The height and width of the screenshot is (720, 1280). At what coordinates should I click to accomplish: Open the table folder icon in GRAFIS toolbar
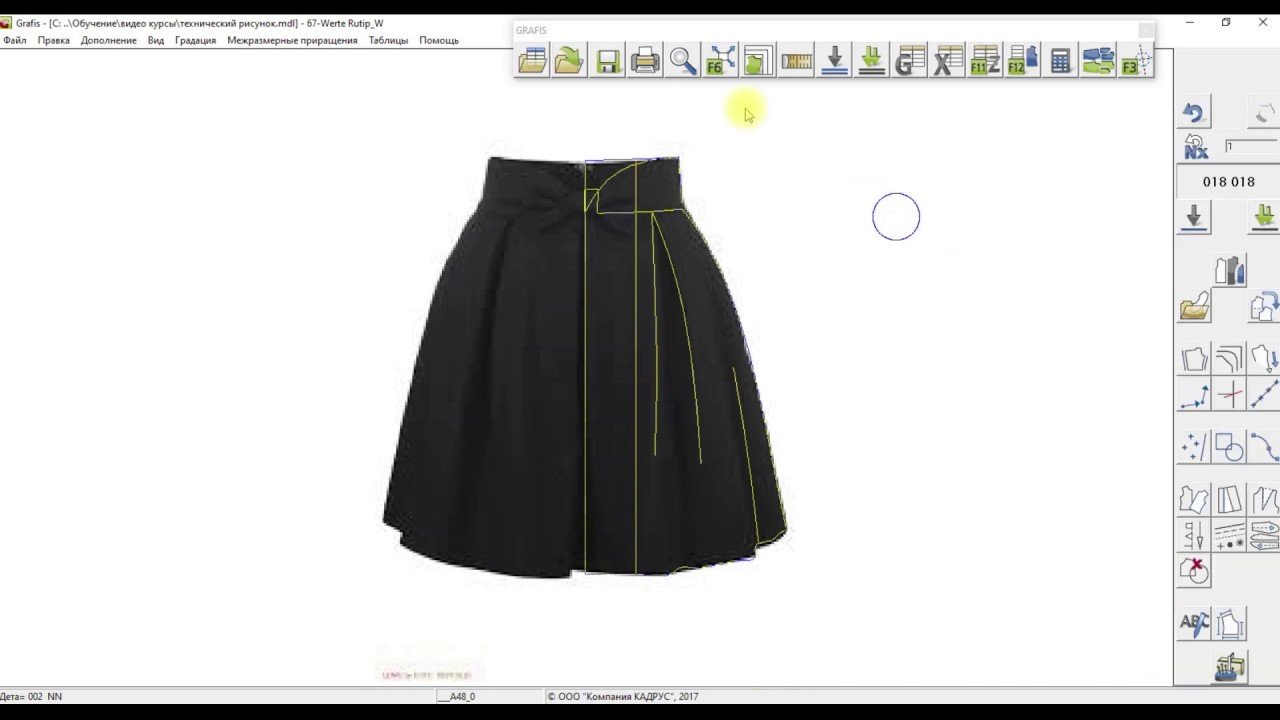532,61
